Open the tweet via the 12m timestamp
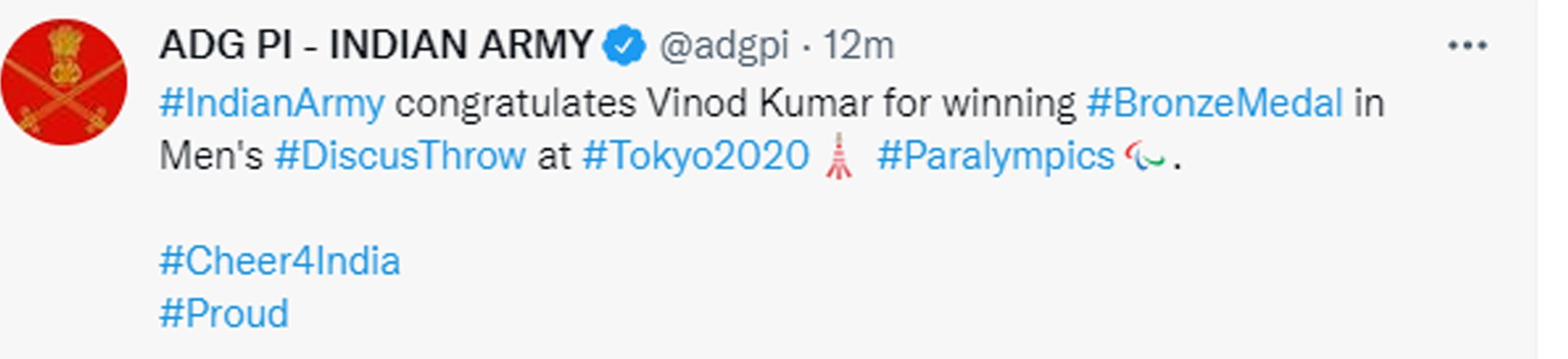Viewport: 1568px width, 359px height. click(858, 46)
